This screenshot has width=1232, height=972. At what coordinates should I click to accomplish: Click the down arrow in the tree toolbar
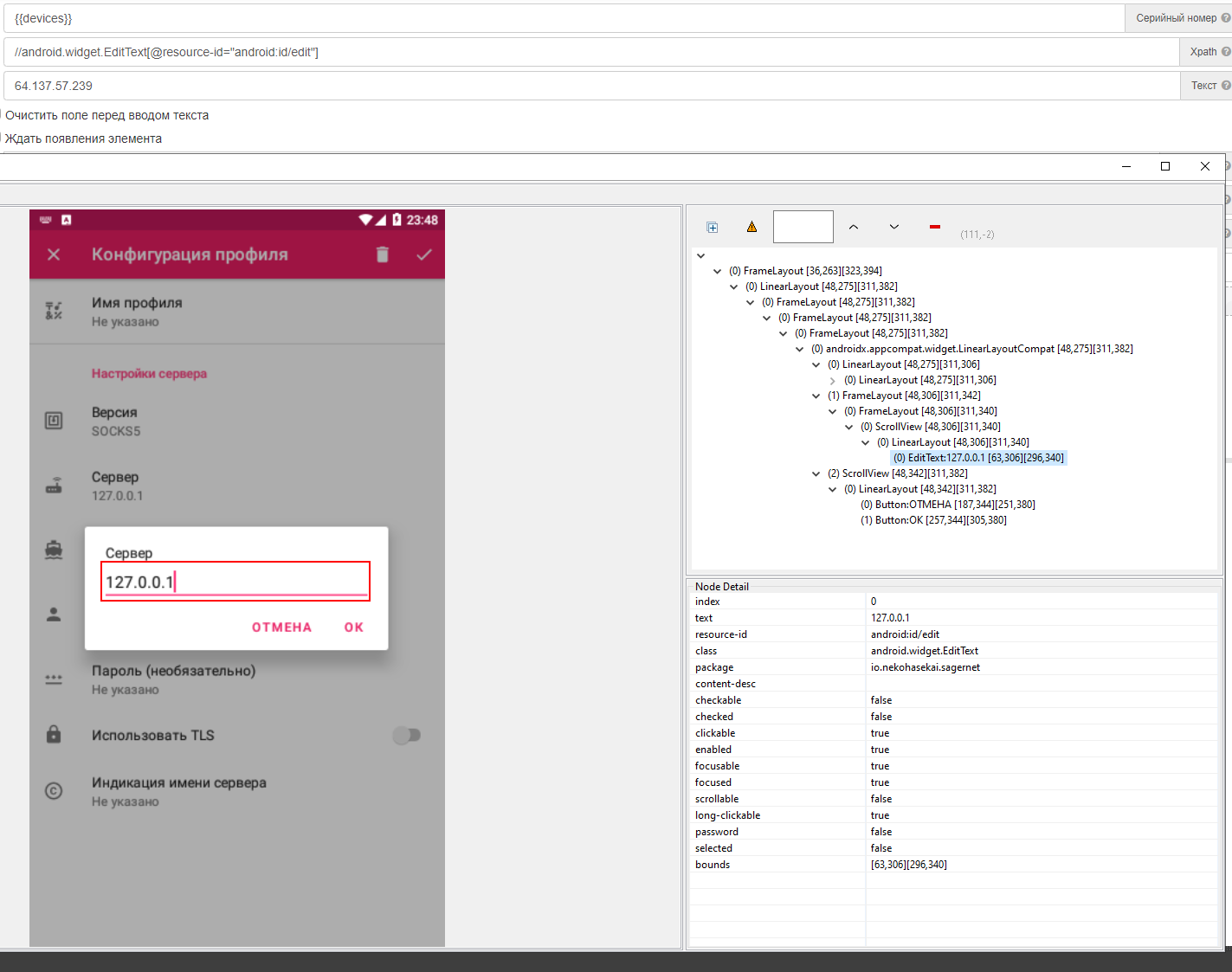point(893,227)
